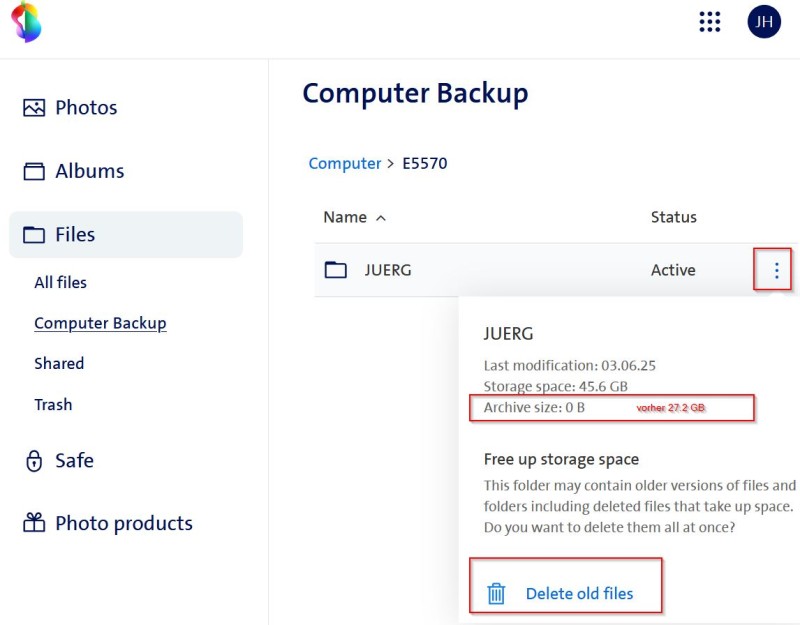The image size is (800, 625).
Task: Click the Computer breadcrumb link
Action: click(x=344, y=163)
